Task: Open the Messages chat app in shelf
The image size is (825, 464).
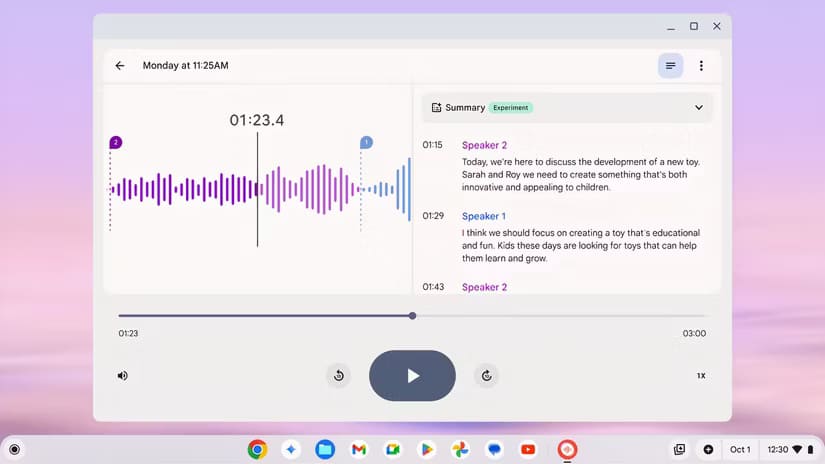Action: 494,450
